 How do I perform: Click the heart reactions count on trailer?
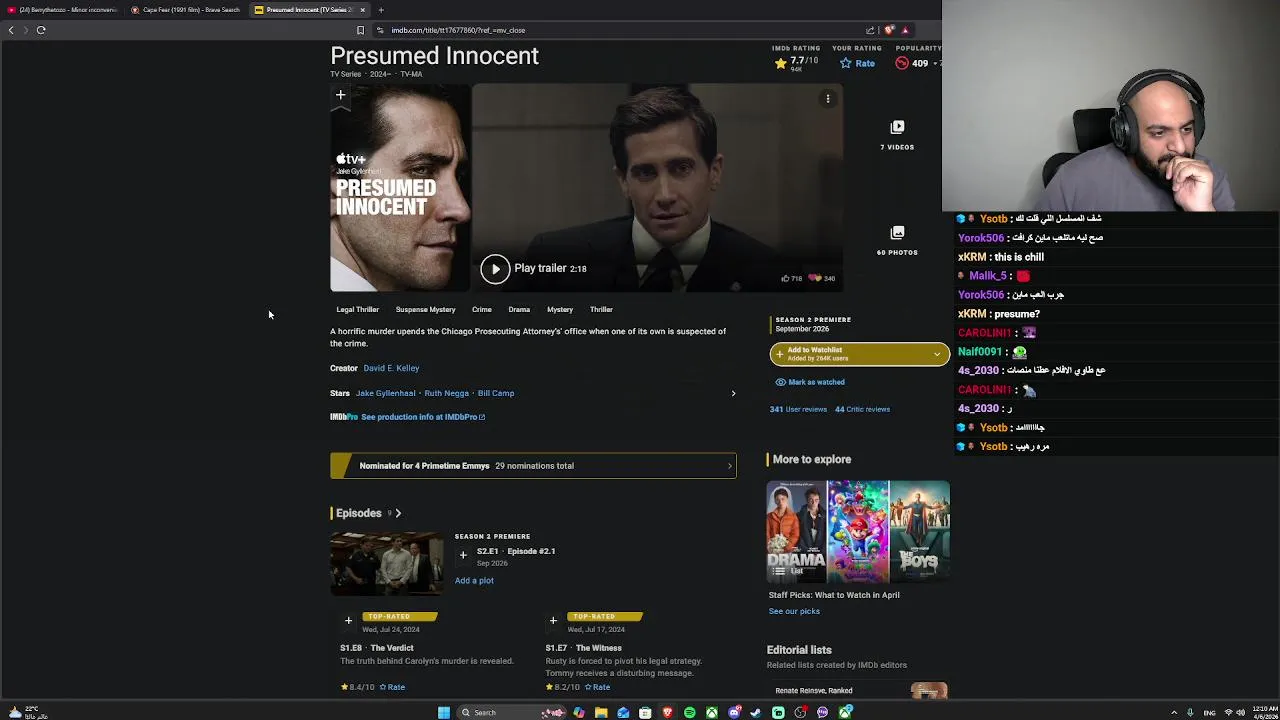tap(821, 278)
